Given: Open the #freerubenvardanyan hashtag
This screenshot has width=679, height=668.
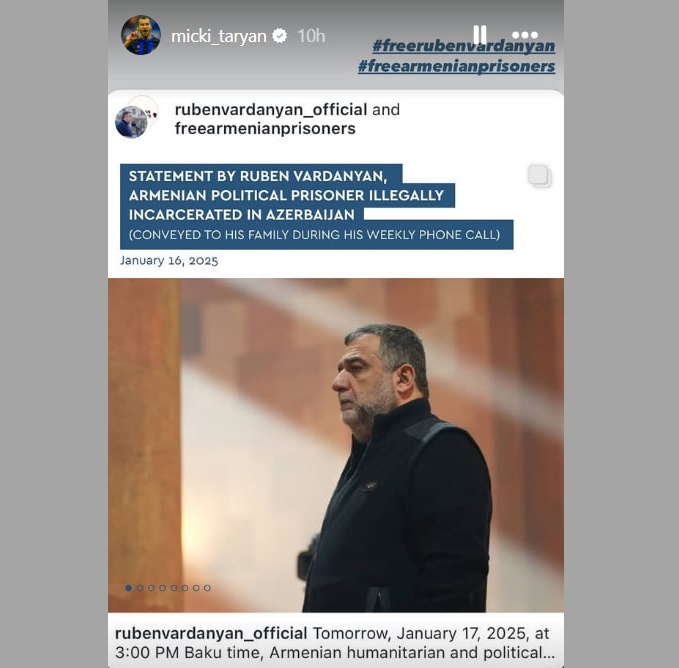Looking at the screenshot, I should (464, 46).
